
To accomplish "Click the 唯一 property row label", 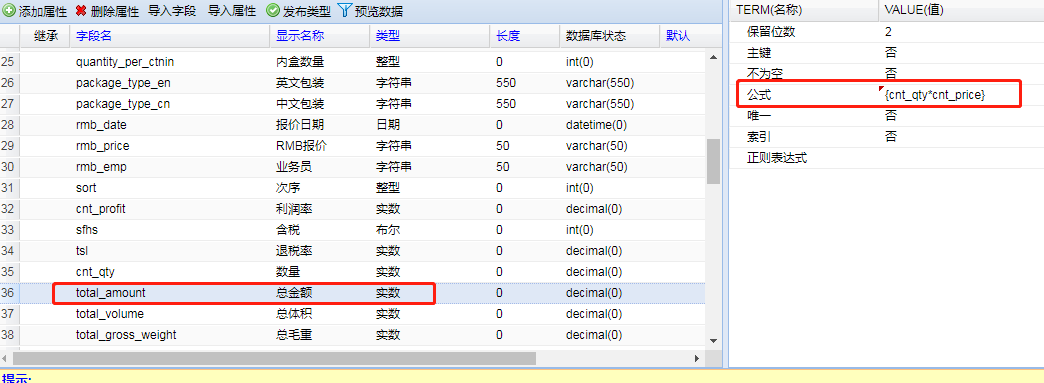I will pyautogui.click(x=759, y=115).
